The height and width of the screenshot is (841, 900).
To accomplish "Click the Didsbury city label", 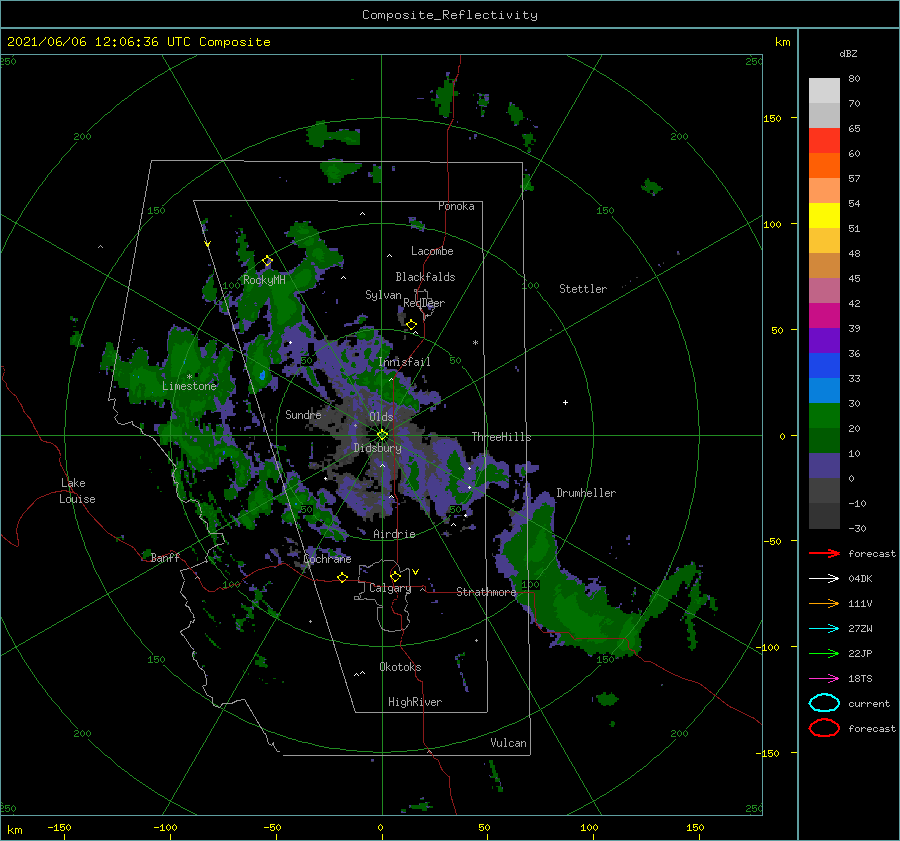I will pos(378,448).
